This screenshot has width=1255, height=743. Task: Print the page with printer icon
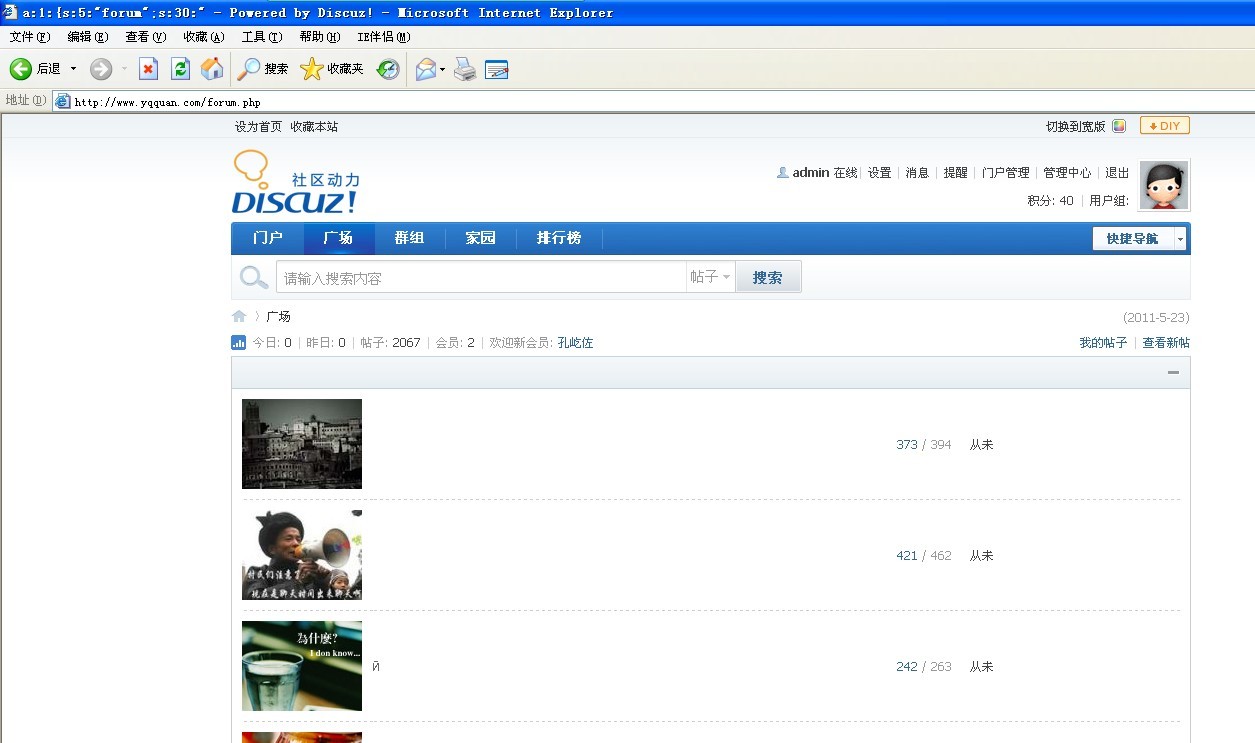(465, 69)
